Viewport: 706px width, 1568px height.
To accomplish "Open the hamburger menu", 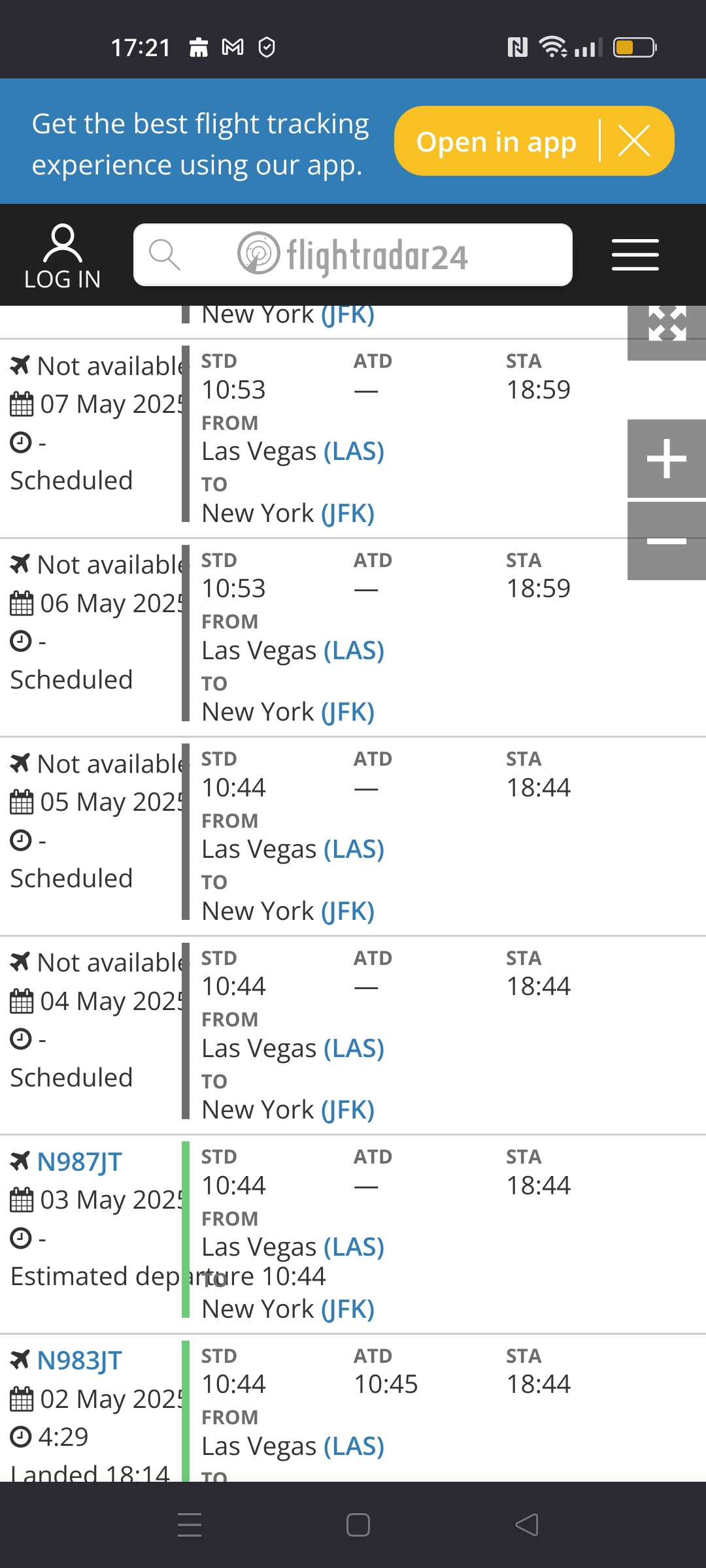I will point(635,255).
